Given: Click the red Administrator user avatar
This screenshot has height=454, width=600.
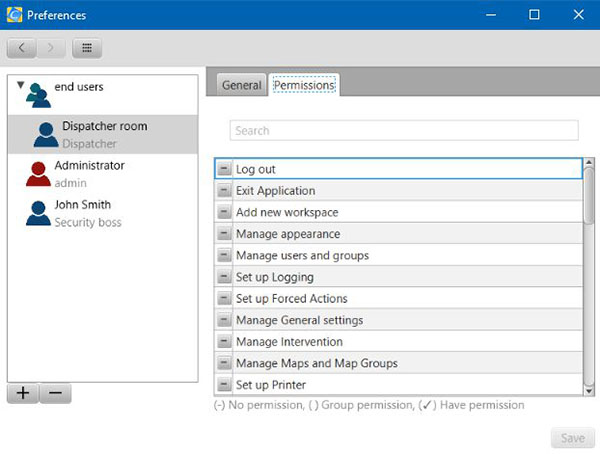Looking at the screenshot, I should [38, 174].
